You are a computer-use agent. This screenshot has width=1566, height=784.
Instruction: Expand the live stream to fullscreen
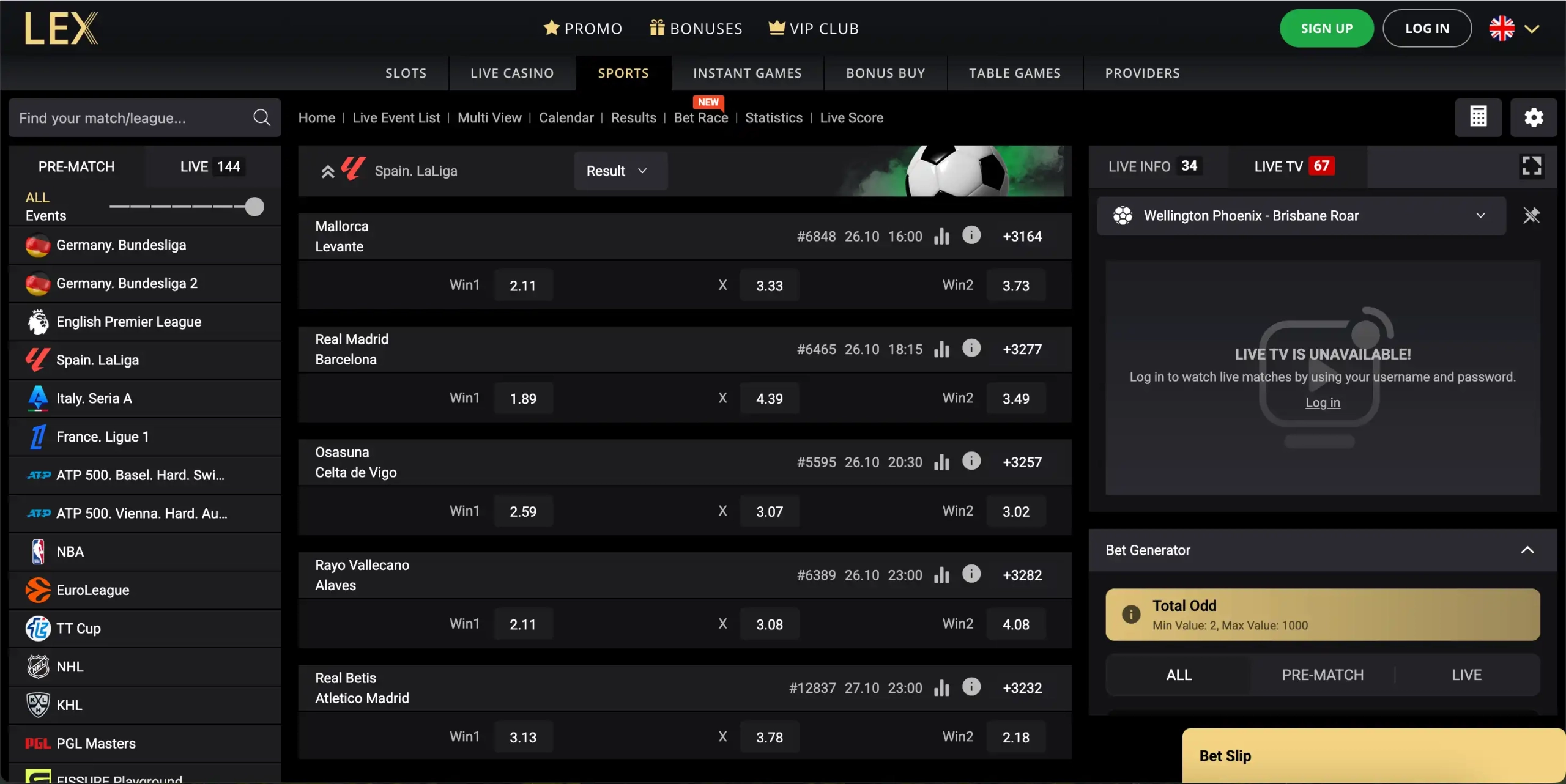click(x=1532, y=165)
